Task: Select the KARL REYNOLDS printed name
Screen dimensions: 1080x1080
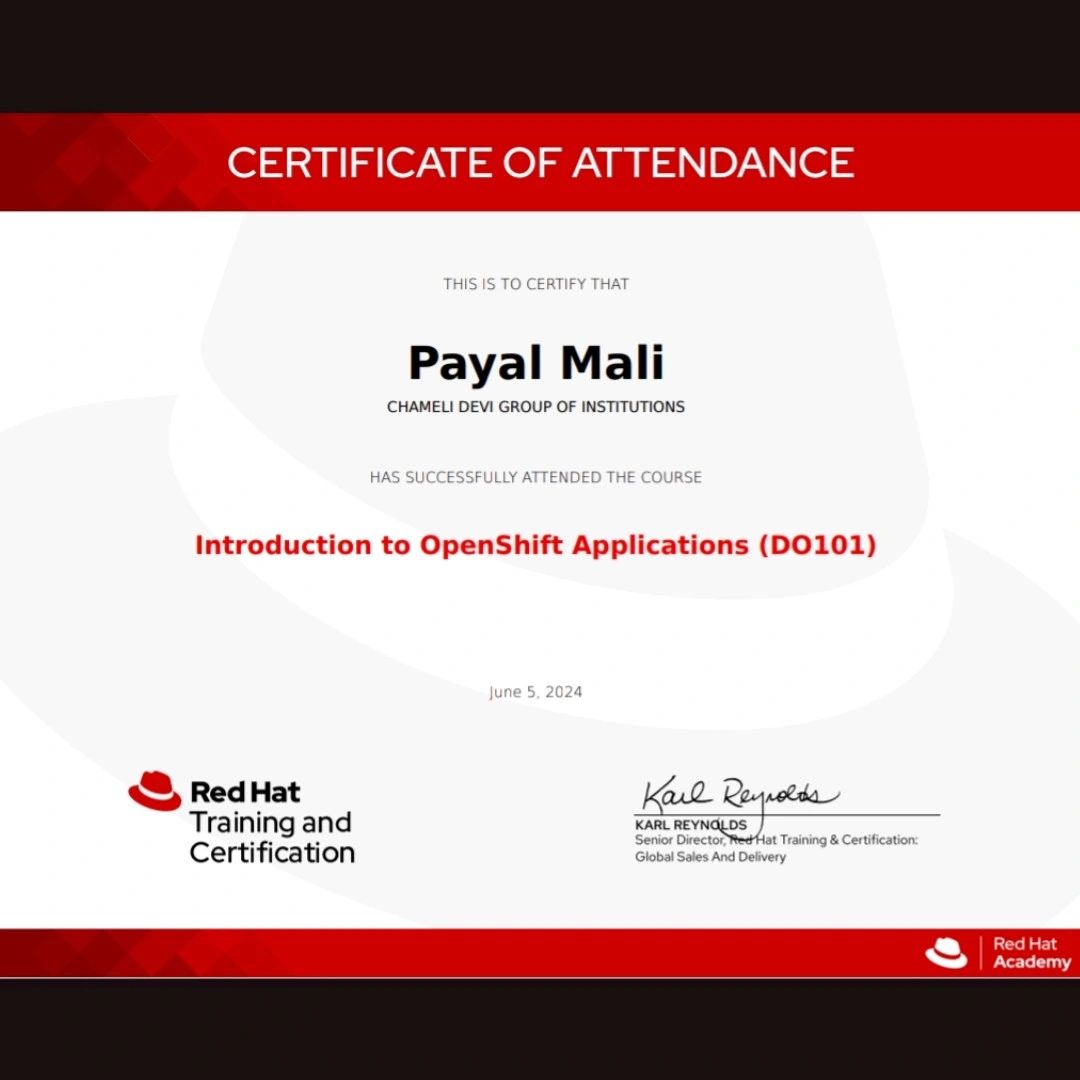Action: [692, 824]
